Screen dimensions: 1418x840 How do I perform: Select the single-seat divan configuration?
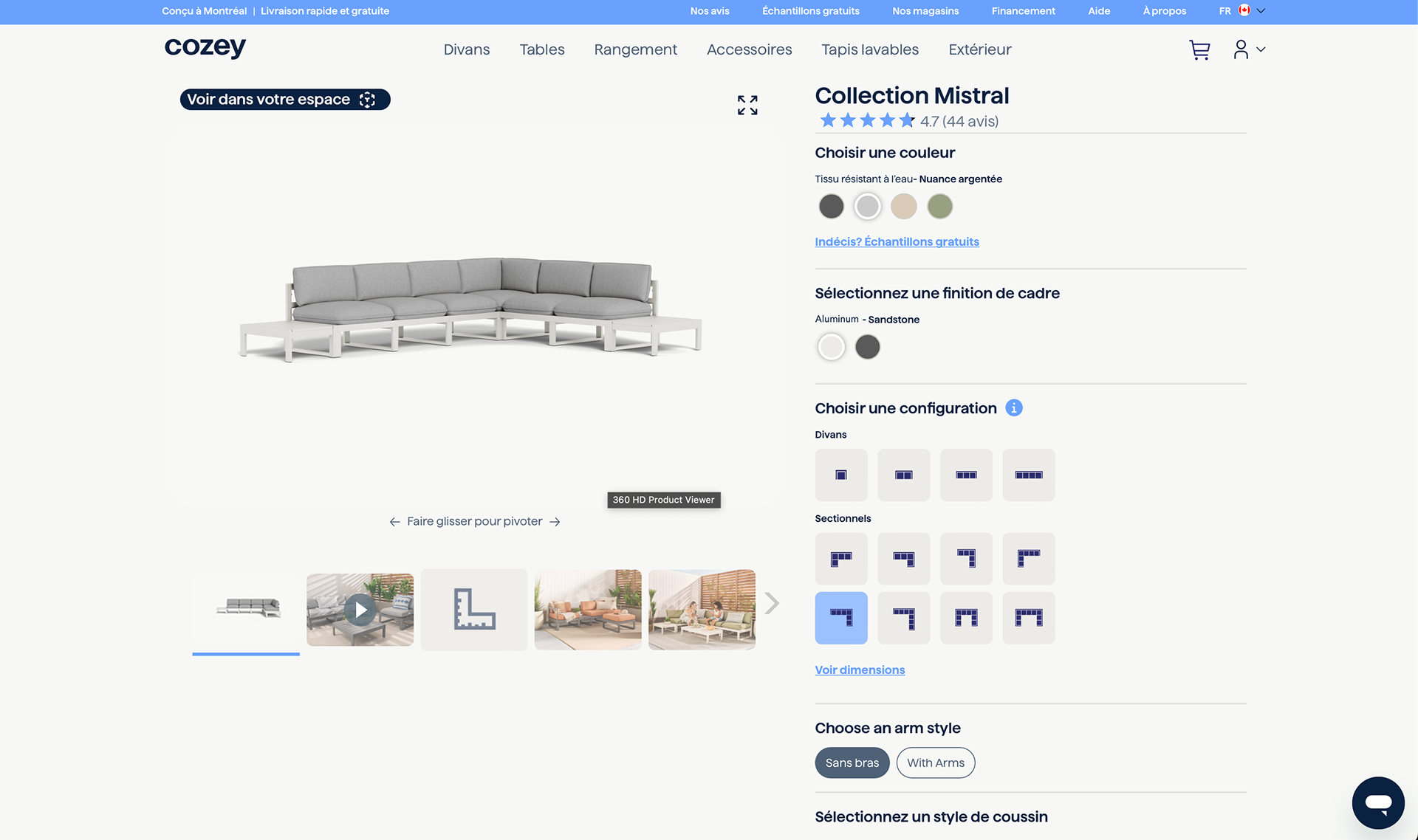point(841,475)
